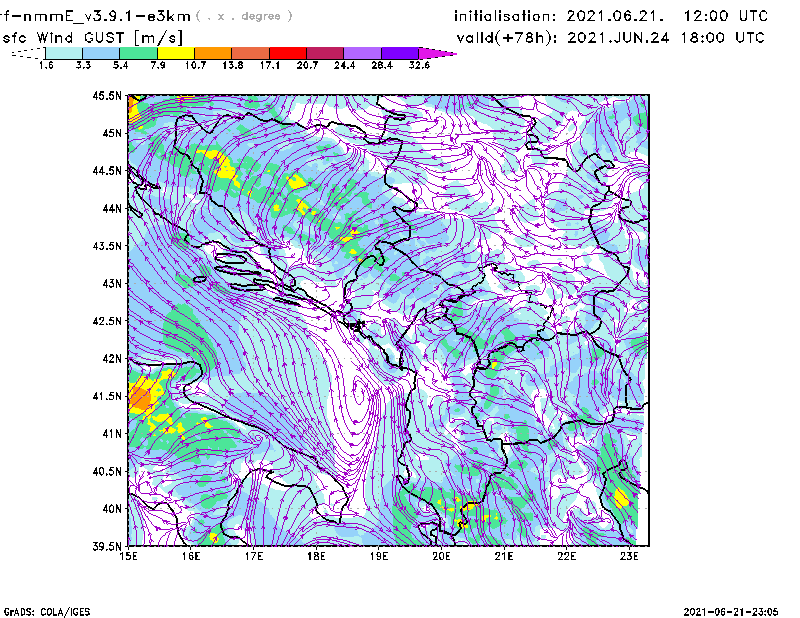Screen dimensions: 800x618
Task: Click the legend value 32.6
Action: point(419,65)
